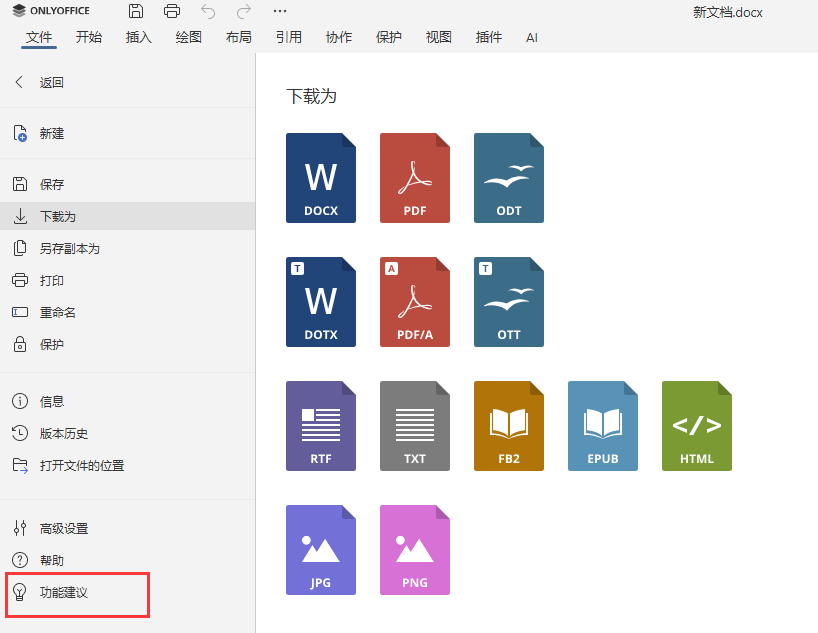The width and height of the screenshot is (818, 633).
Task: Save the document as JPG image
Action: (321, 550)
